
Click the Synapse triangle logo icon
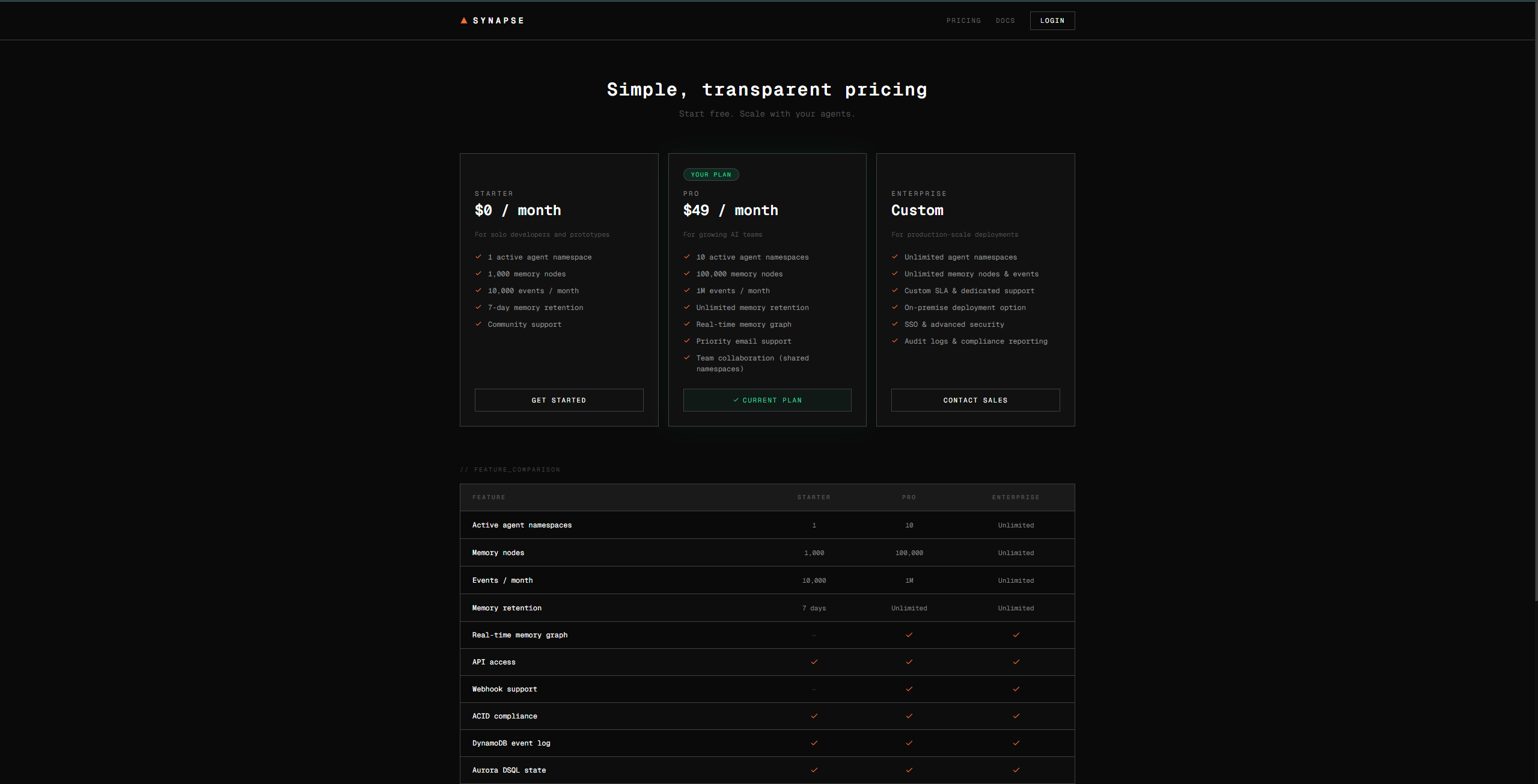464,20
